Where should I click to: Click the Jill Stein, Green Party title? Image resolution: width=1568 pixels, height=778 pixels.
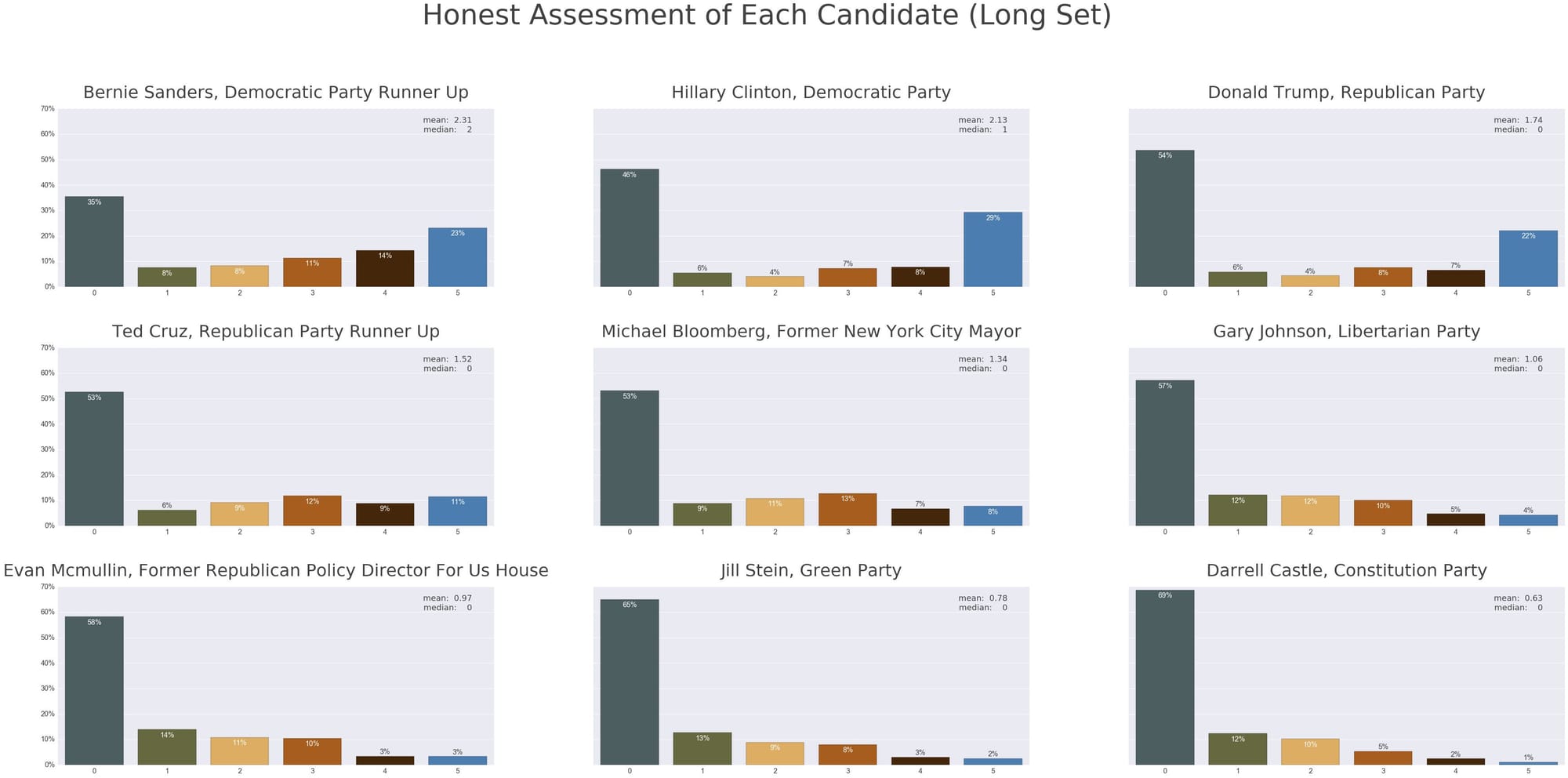click(x=811, y=571)
